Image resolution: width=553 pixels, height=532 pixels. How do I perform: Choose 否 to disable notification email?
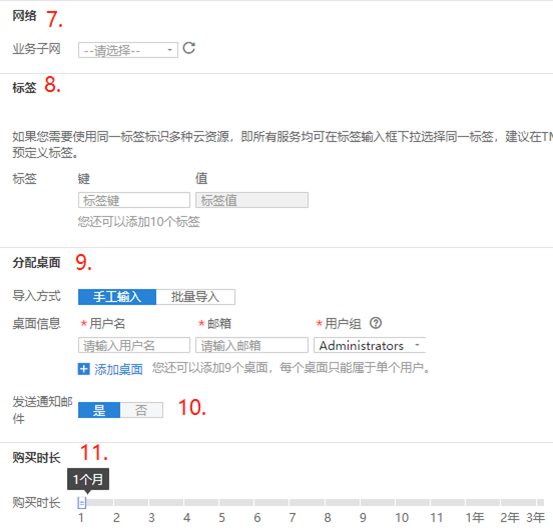click(x=141, y=410)
